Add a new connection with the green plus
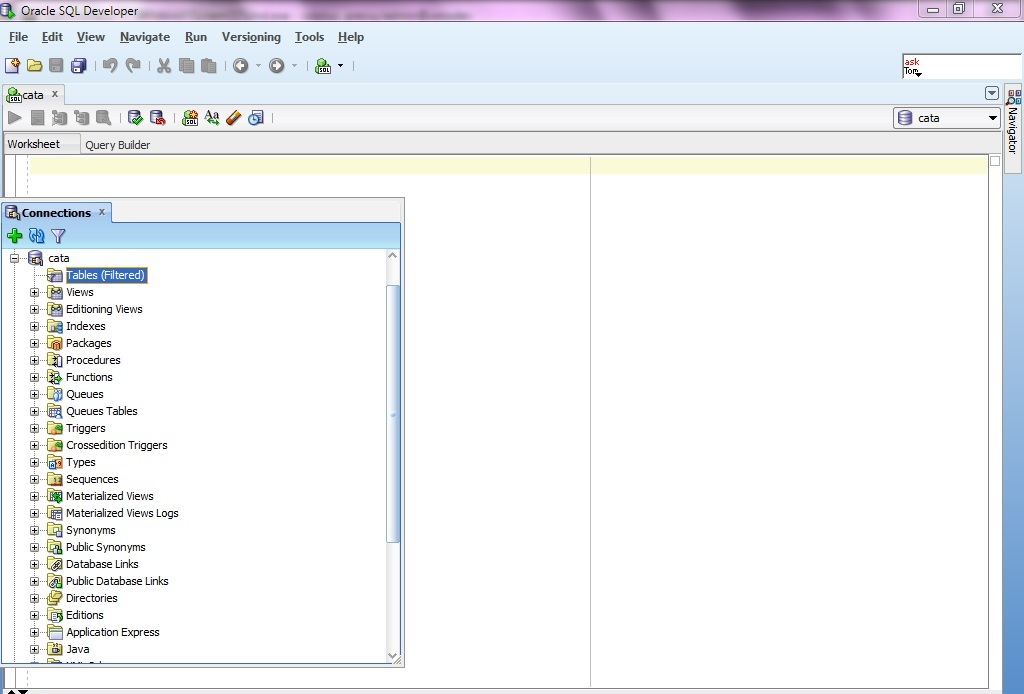1024x694 pixels. point(14,236)
